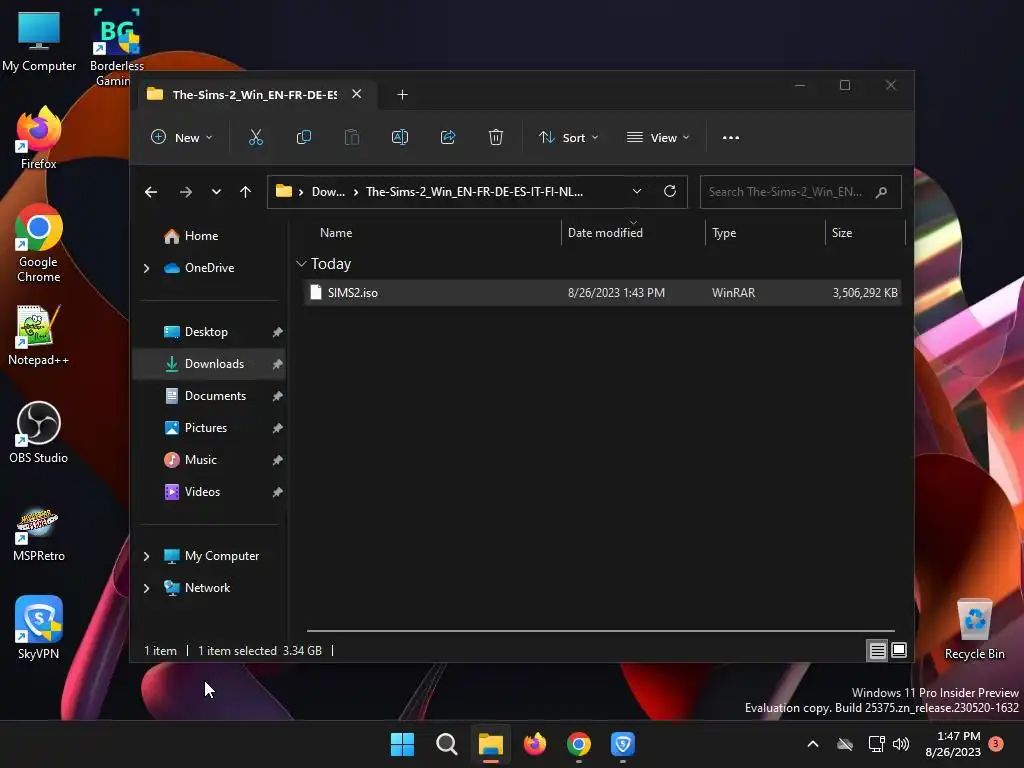Go back with the left arrow
This screenshot has height=768, width=1024.
151,192
